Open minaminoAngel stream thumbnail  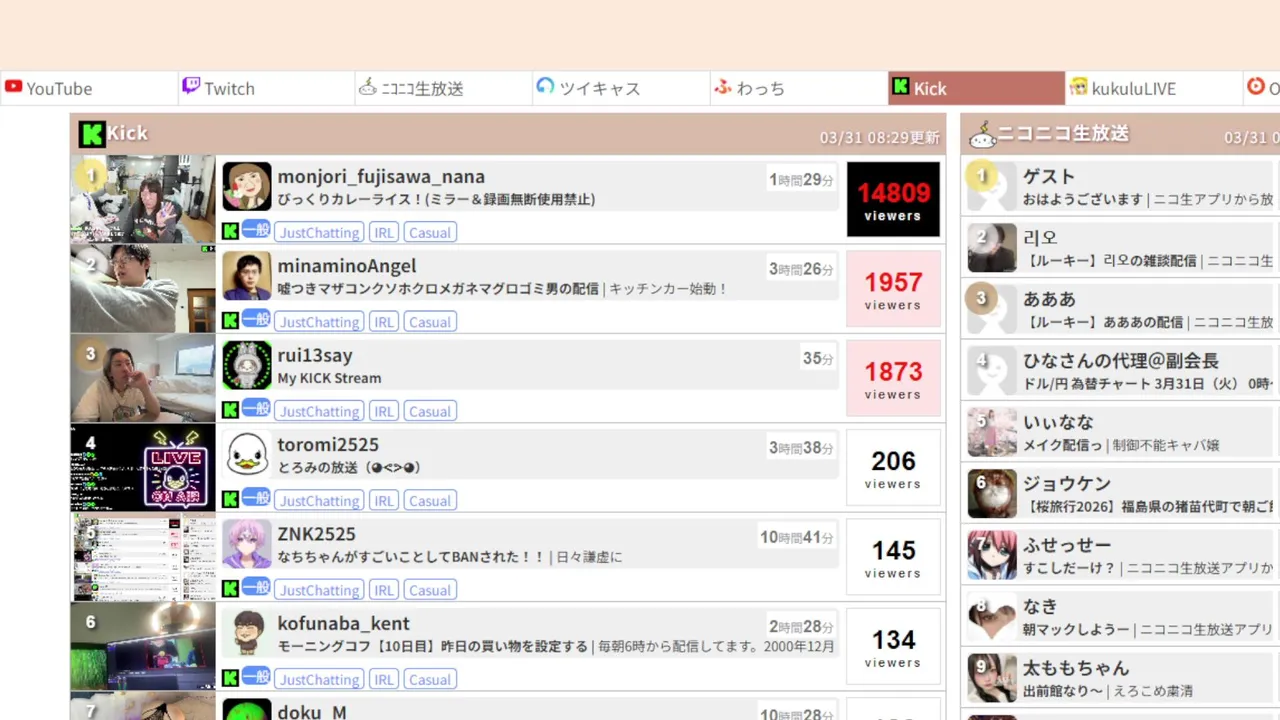143,288
